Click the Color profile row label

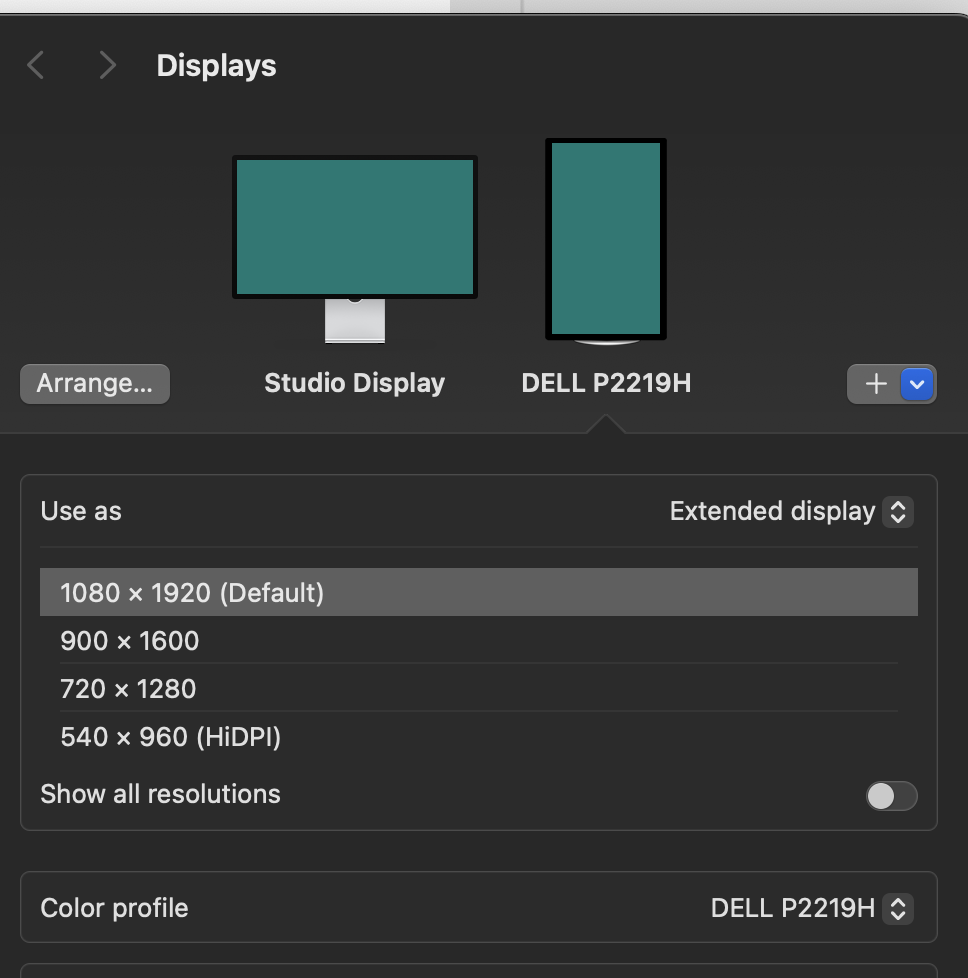(114, 908)
